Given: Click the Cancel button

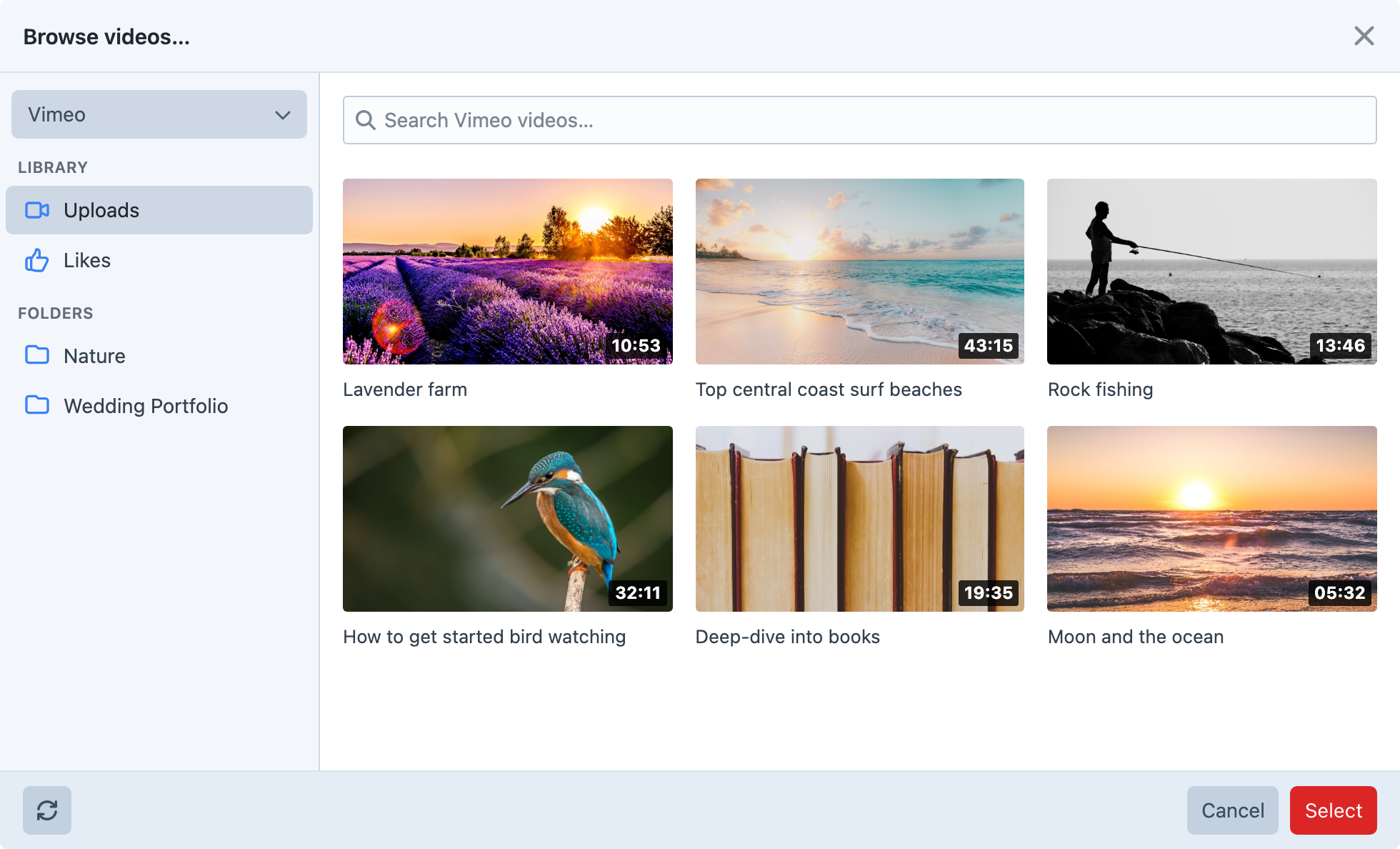Looking at the screenshot, I should pyautogui.click(x=1233, y=810).
